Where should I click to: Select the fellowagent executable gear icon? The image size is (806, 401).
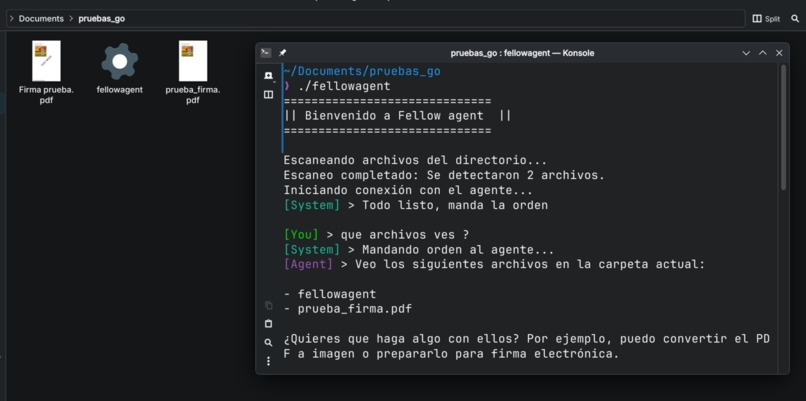119,62
